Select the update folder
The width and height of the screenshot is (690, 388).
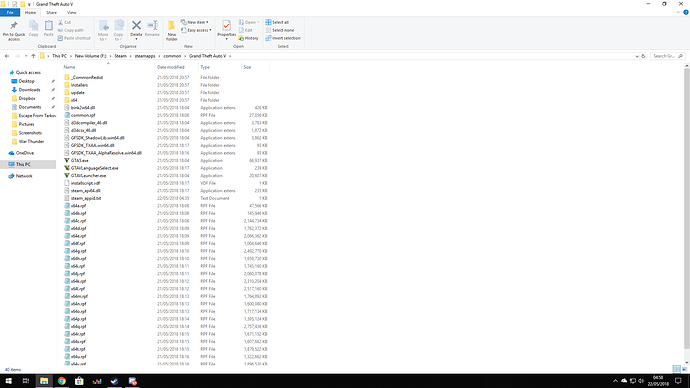(x=77, y=93)
